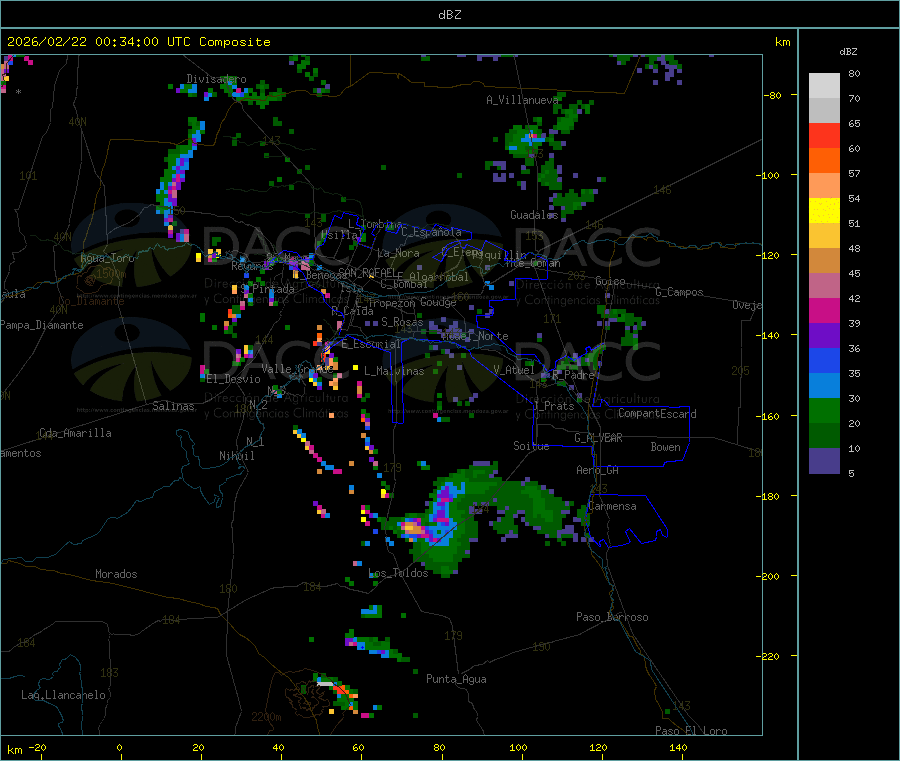Click the R_Padre map label
Image resolution: width=900 pixels, height=761 pixels.
573,375
